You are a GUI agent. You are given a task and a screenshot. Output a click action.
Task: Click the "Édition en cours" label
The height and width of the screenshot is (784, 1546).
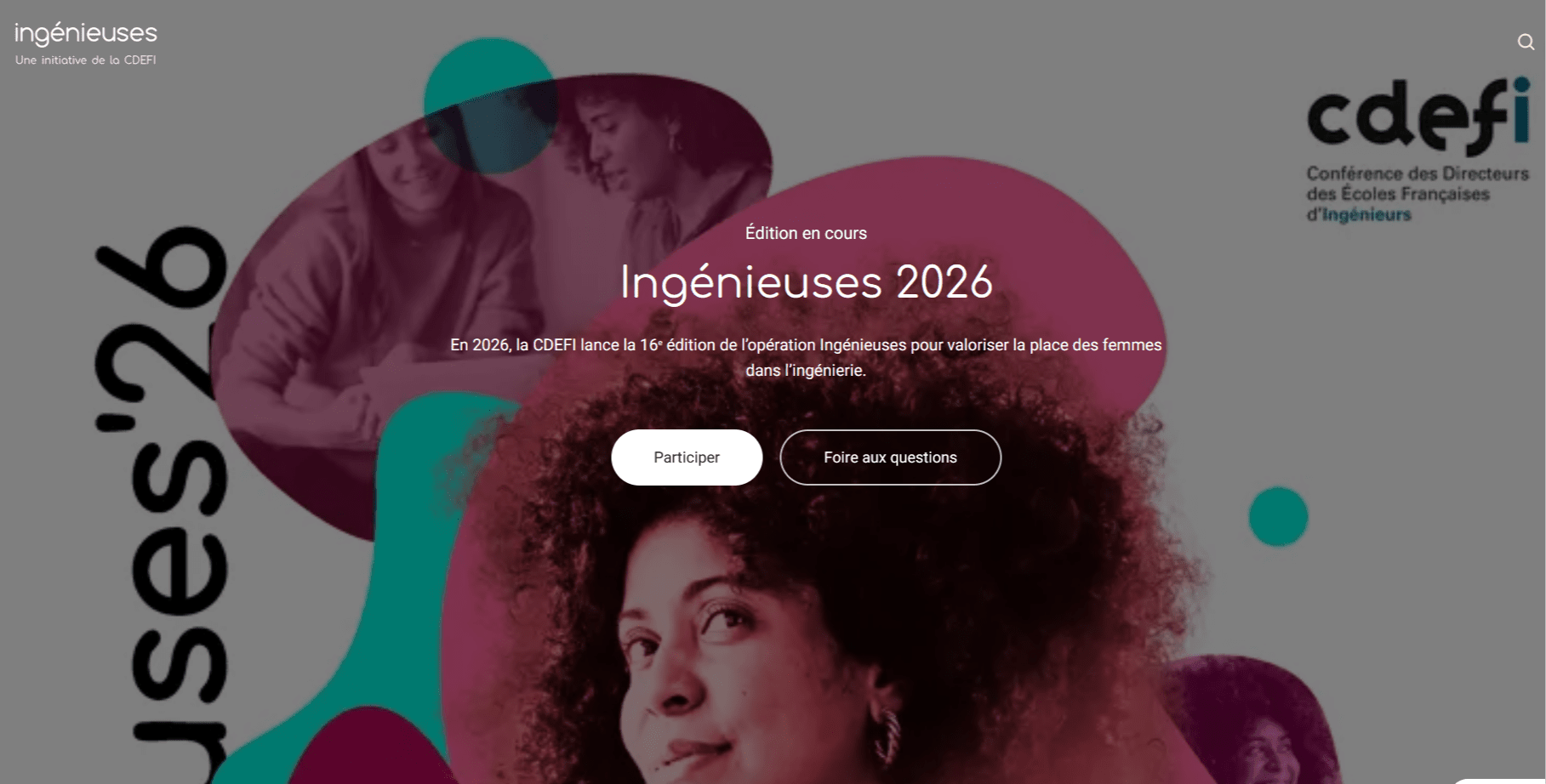(x=806, y=233)
